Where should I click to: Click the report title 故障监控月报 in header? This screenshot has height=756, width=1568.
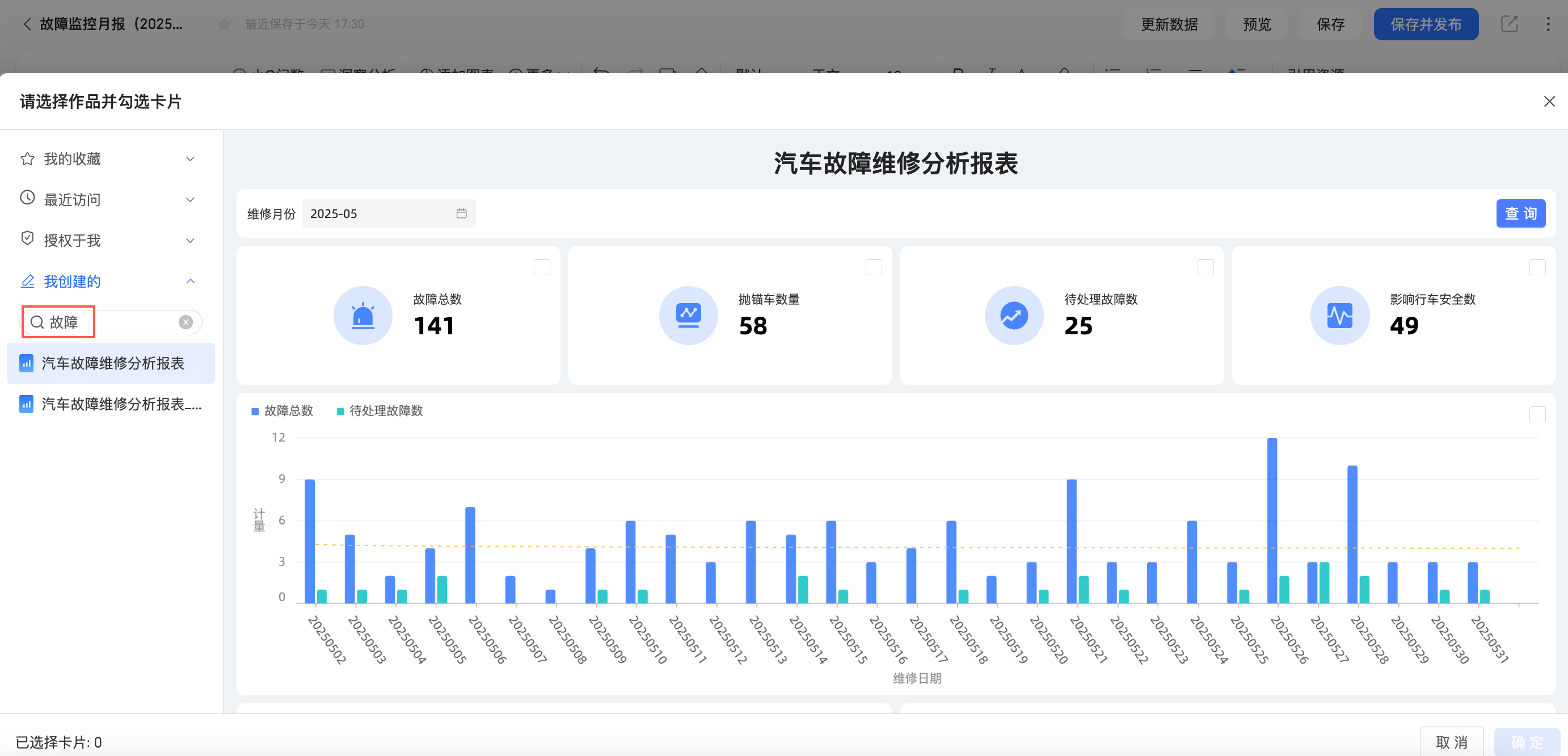coord(111,24)
